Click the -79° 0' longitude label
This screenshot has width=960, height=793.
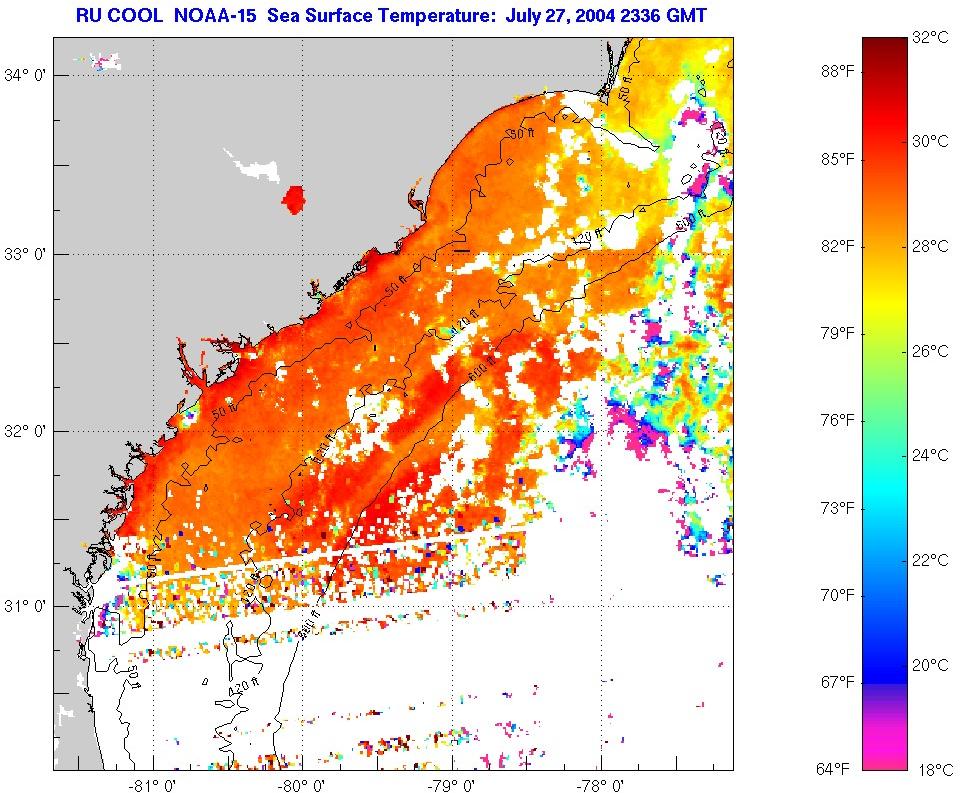[x=452, y=785]
